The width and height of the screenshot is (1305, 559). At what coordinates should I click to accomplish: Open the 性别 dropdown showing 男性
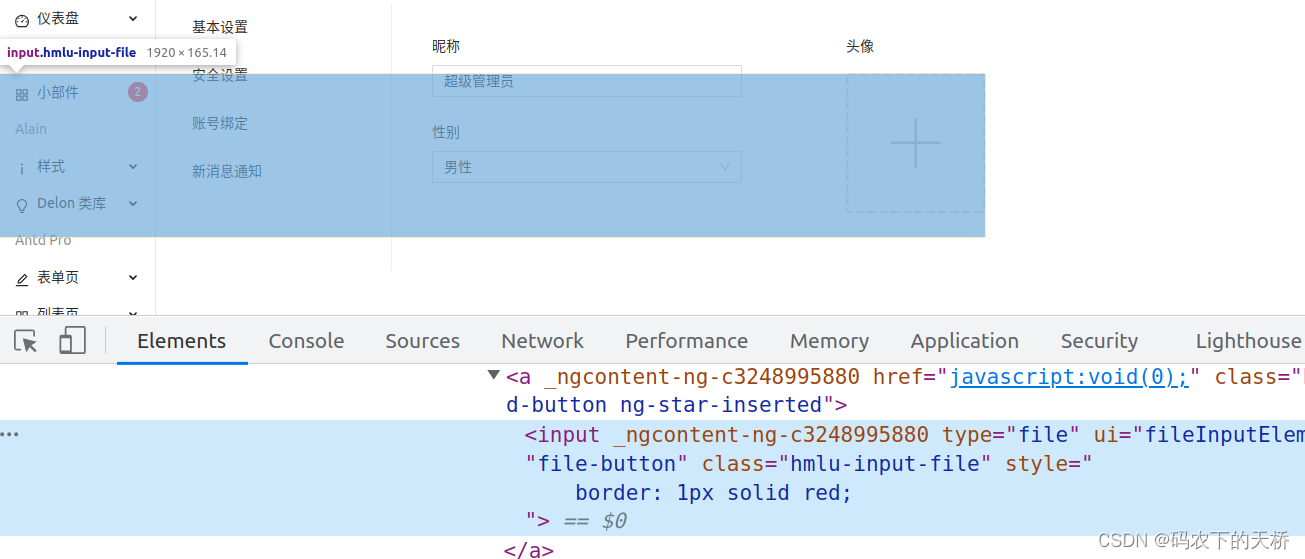pyautogui.click(x=587, y=167)
